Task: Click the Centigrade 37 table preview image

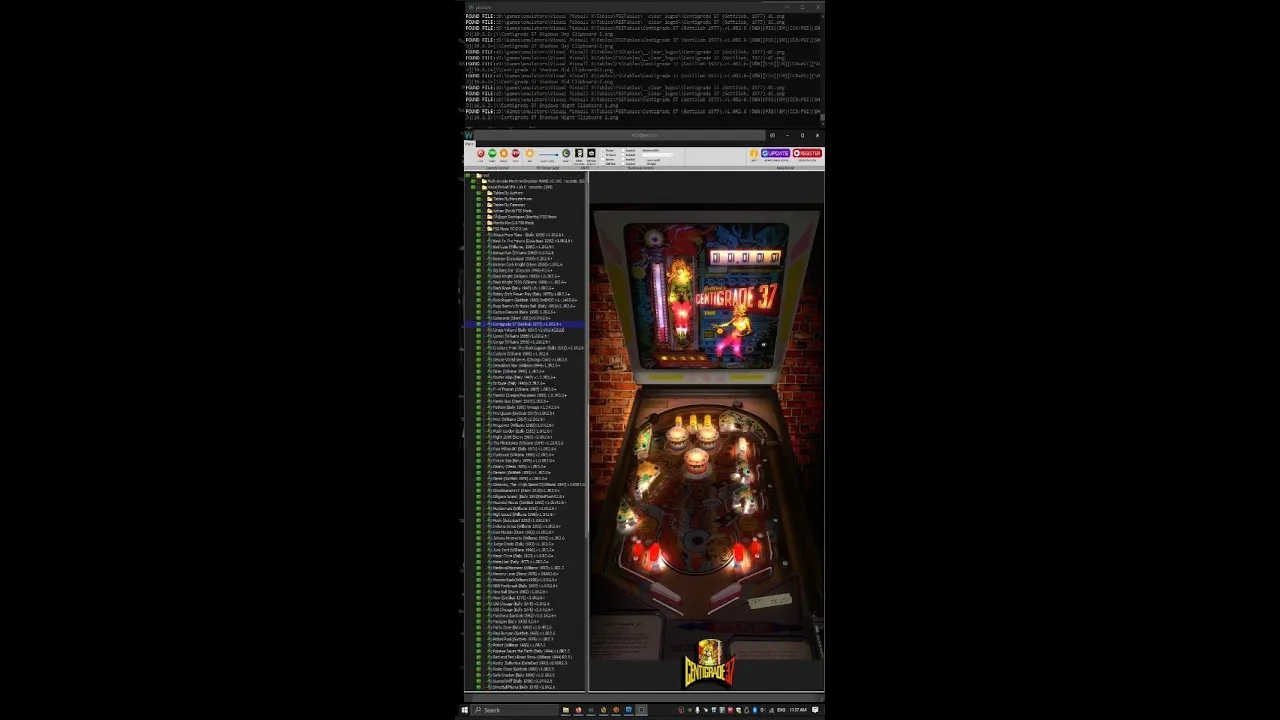Action: pyautogui.click(x=706, y=430)
